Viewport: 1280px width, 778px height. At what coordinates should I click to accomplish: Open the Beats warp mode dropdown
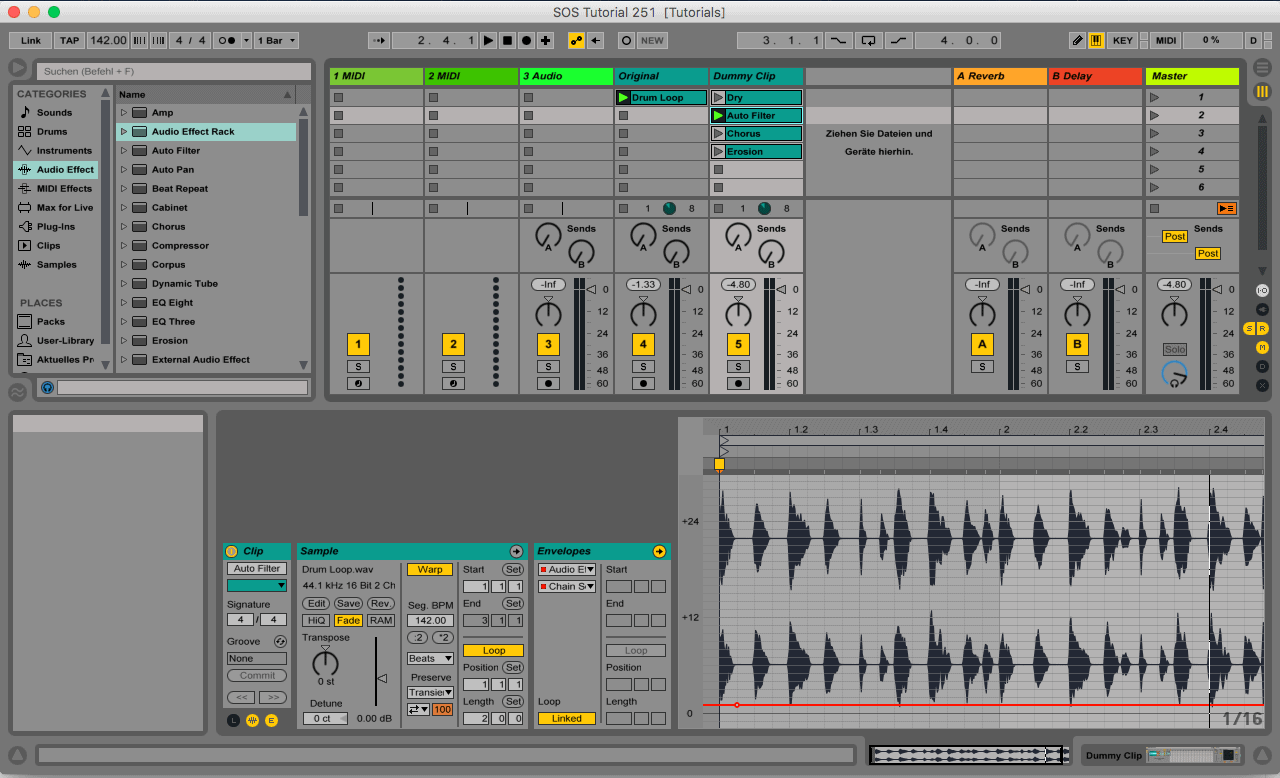pyautogui.click(x=429, y=658)
